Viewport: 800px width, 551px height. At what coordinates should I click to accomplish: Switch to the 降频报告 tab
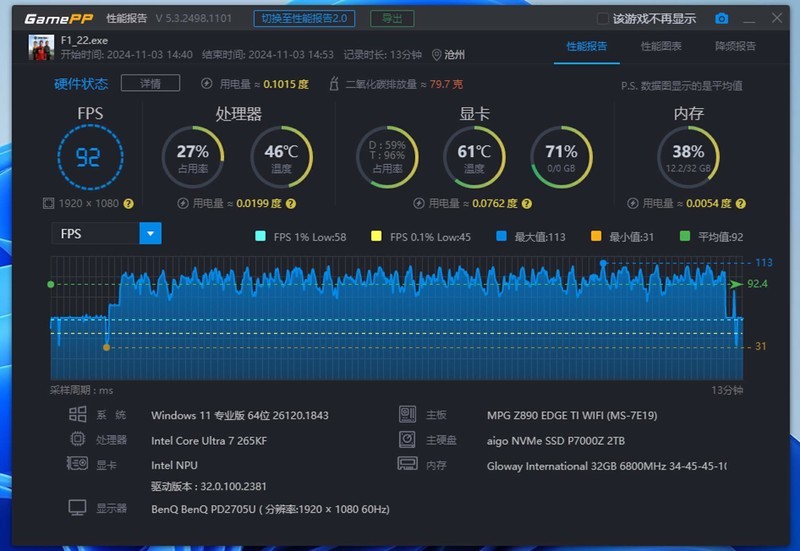[735, 46]
